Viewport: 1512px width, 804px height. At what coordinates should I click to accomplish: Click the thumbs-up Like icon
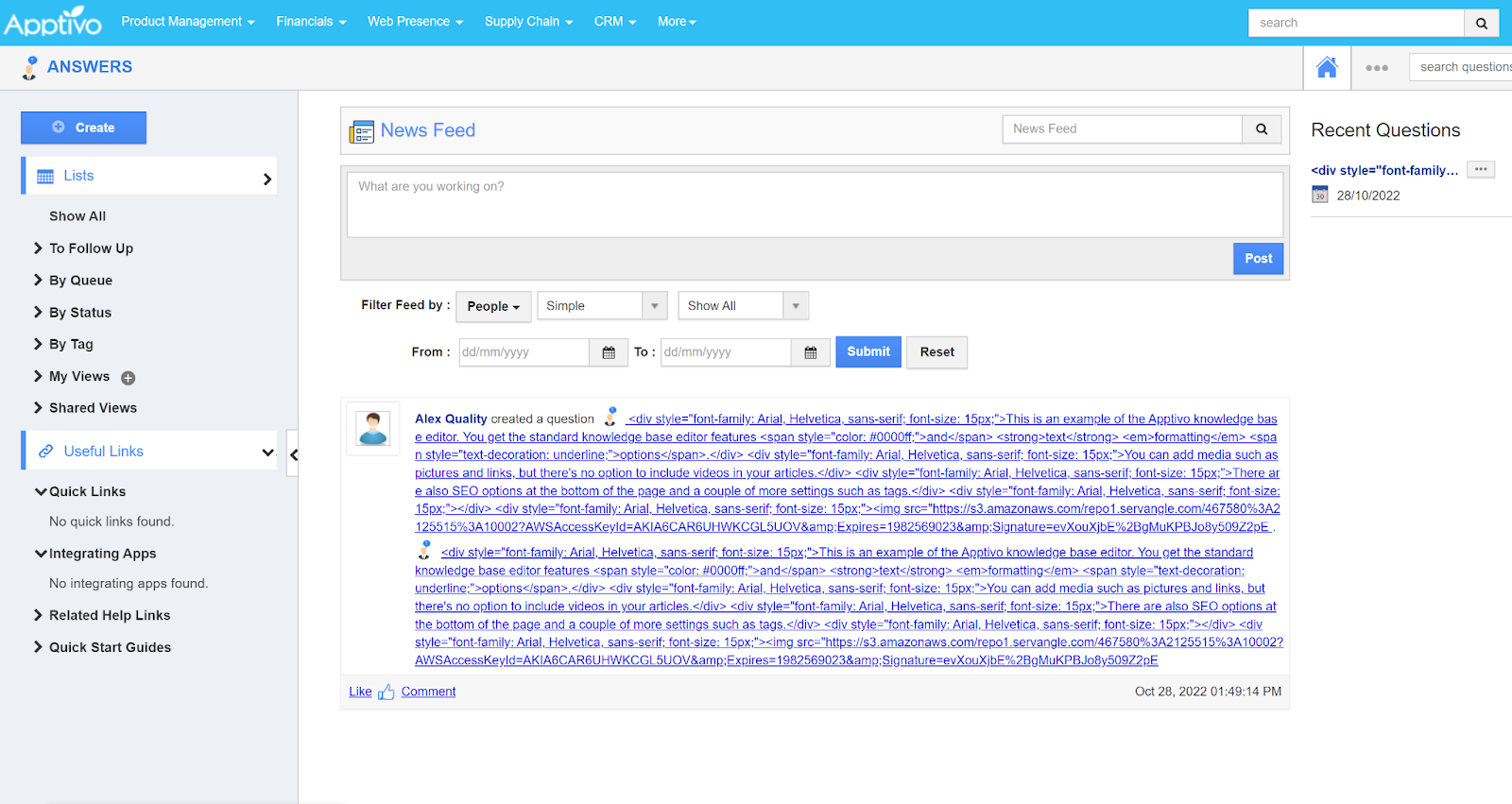tap(386, 693)
